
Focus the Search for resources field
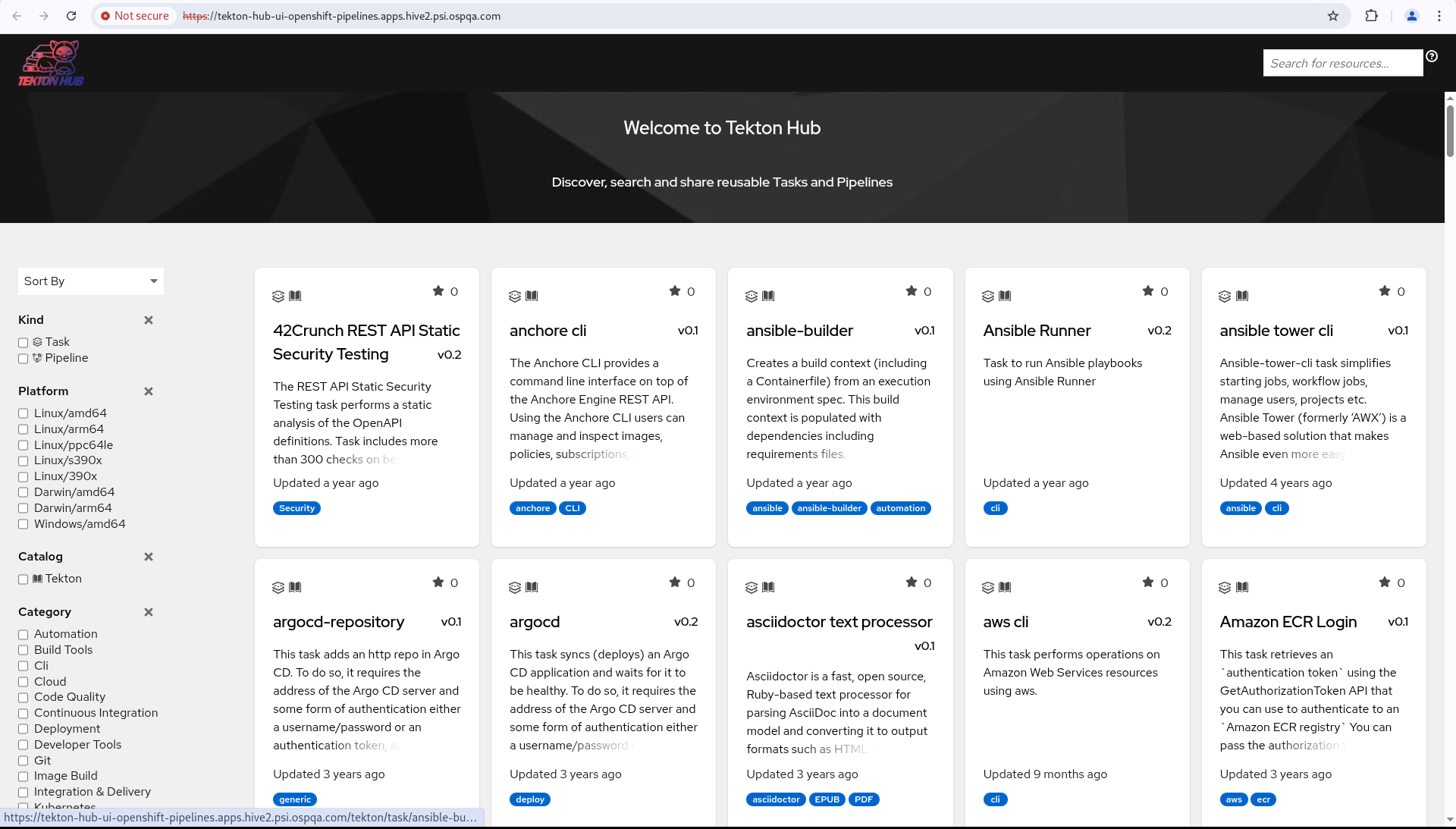(1342, 64)
